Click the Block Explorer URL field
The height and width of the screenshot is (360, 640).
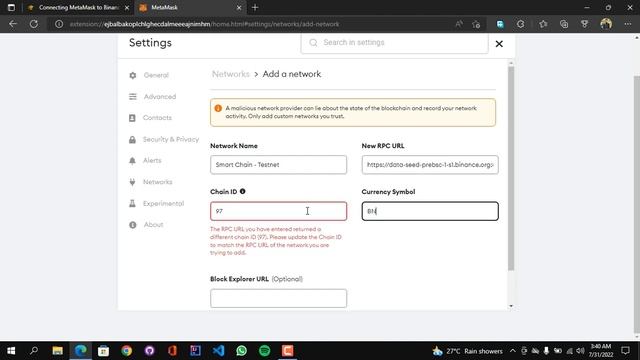pyautogui.click(x=278, y=298)
